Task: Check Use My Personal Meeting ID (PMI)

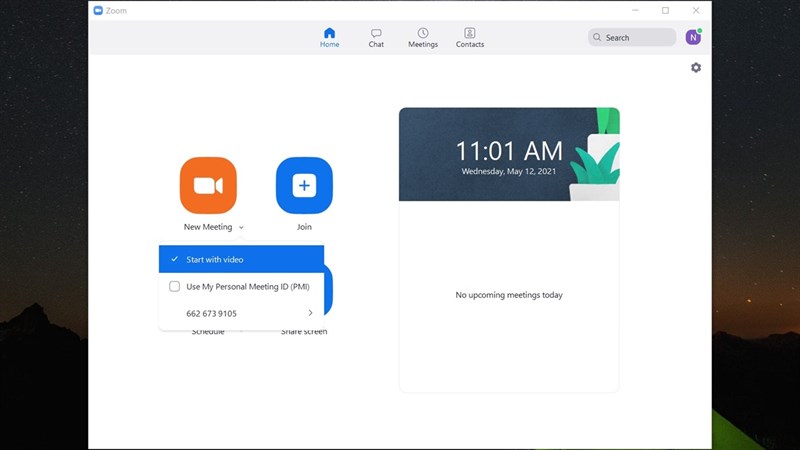Action: pyautogui.click(x=174, y=286)
